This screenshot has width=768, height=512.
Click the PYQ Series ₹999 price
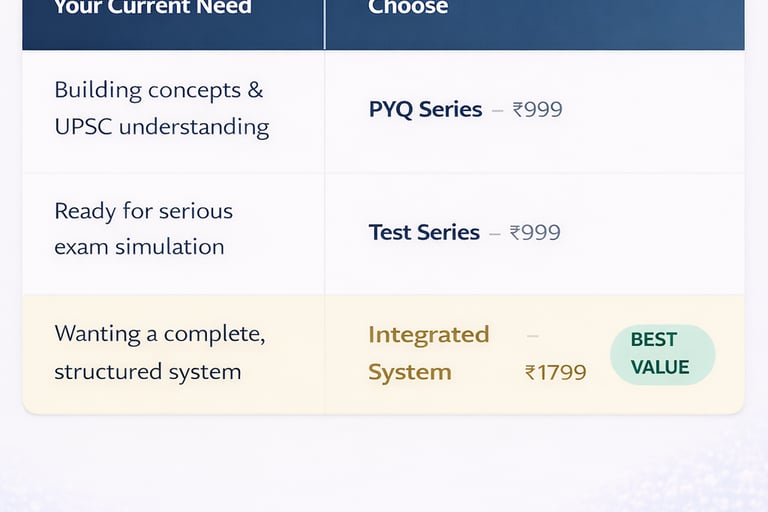click(x=538, y=110)
